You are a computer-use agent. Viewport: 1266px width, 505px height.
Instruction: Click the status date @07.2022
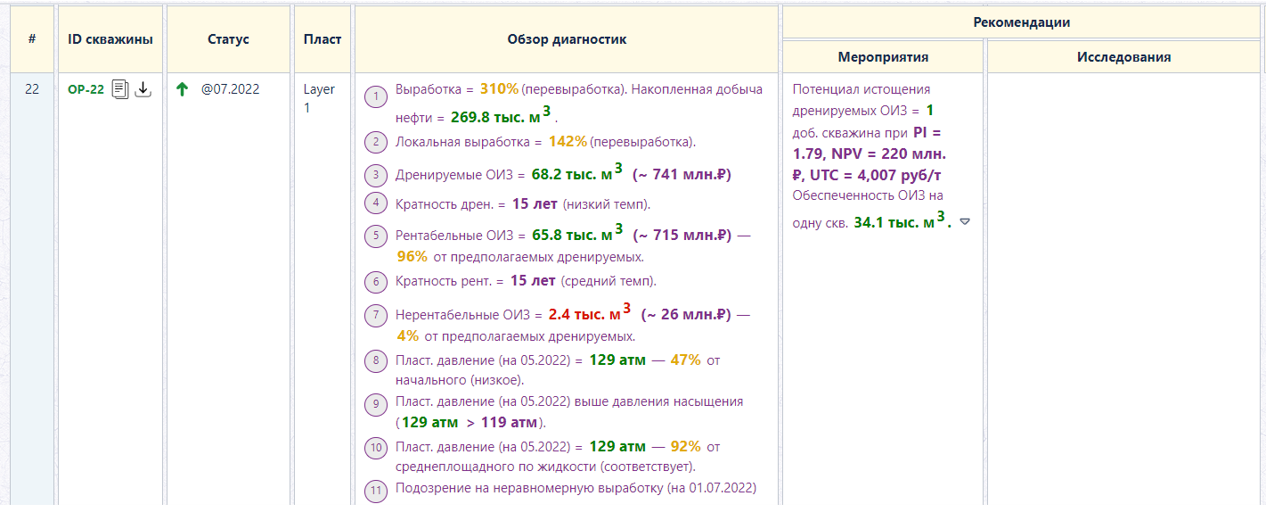tap(230, 89)
